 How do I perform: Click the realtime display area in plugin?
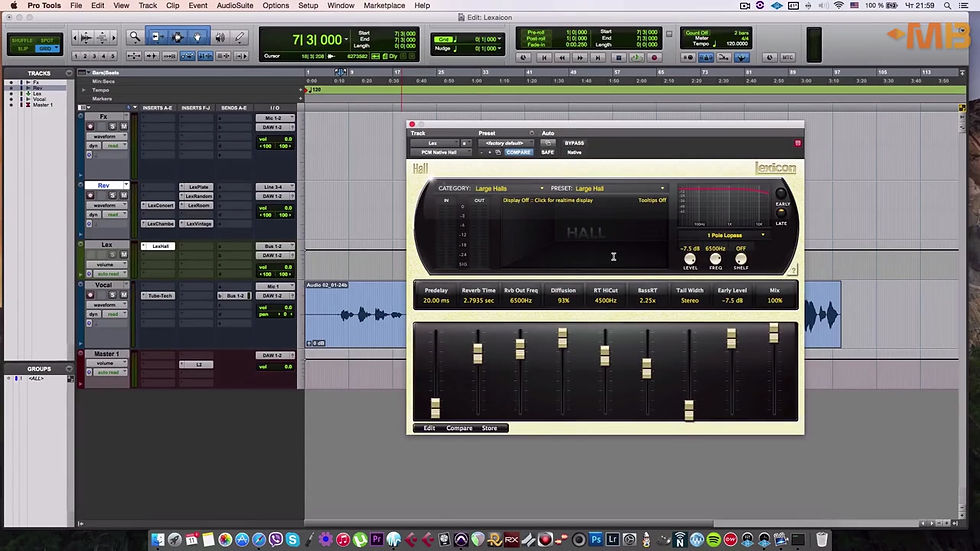click(584, 234)
